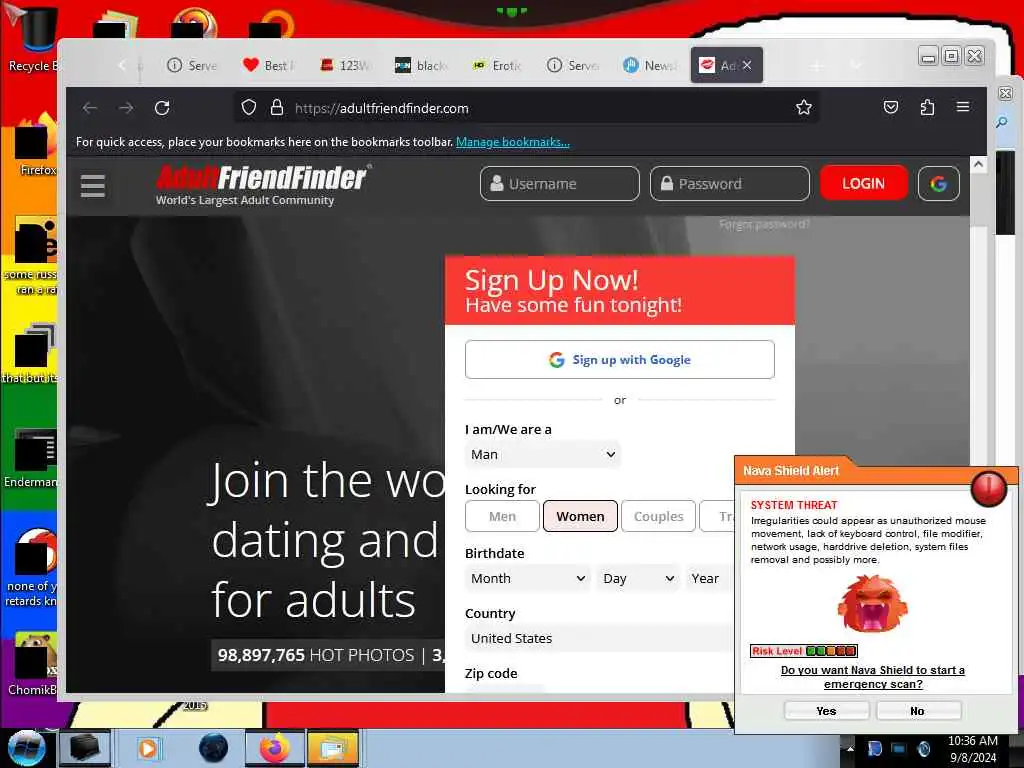Click the page scrollbar up arrow
The height and width of the screenshot is (768, 1024).
click(978, 165)
